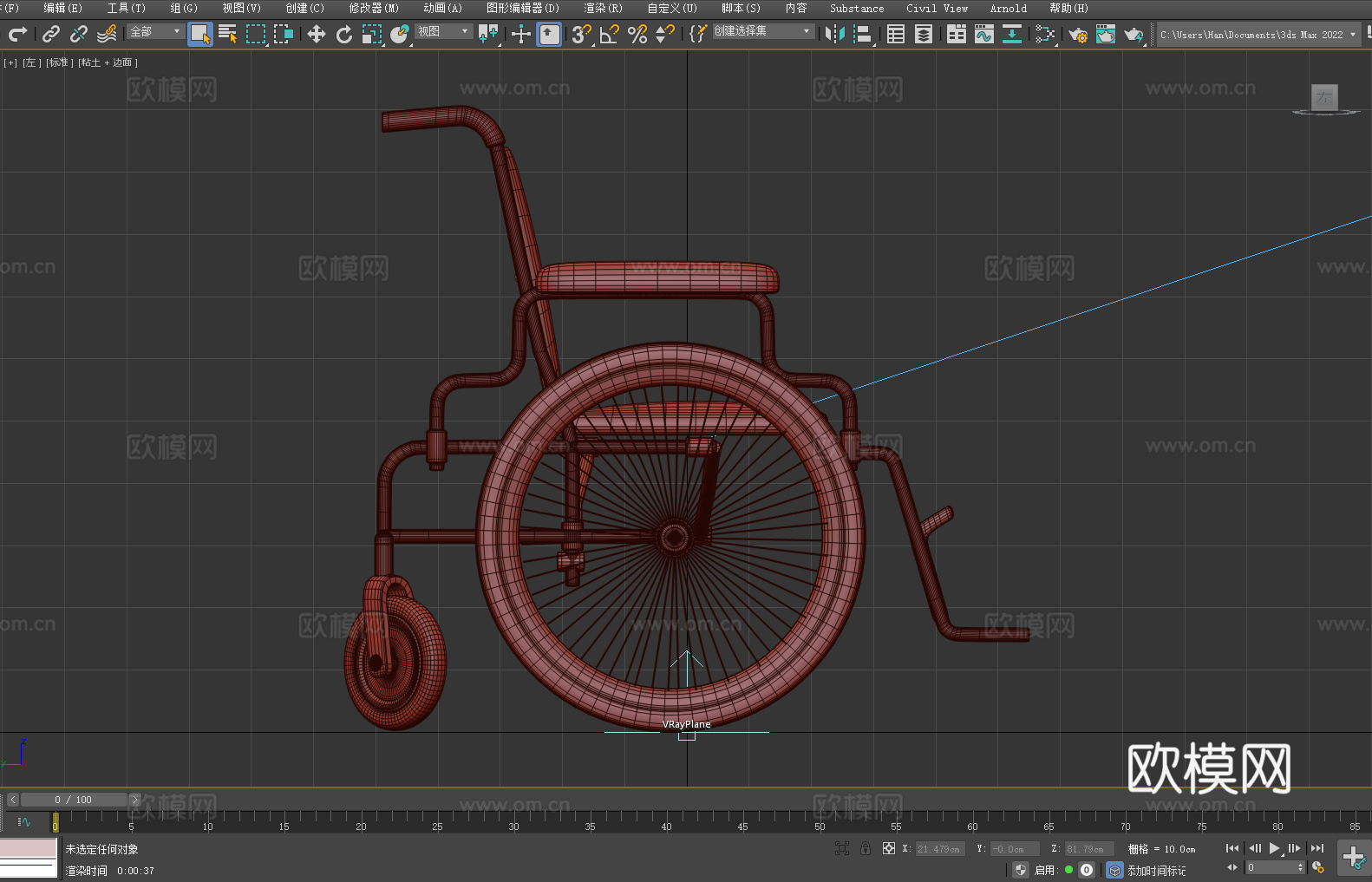
Task: Toggle the Scene Explorer icon
Action: 896,34
